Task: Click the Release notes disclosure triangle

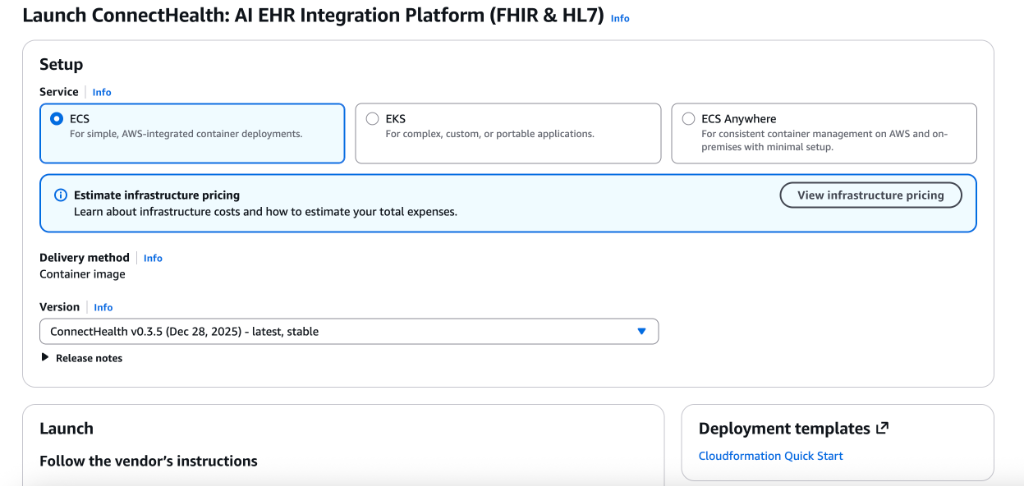Action: click(45, 357)
